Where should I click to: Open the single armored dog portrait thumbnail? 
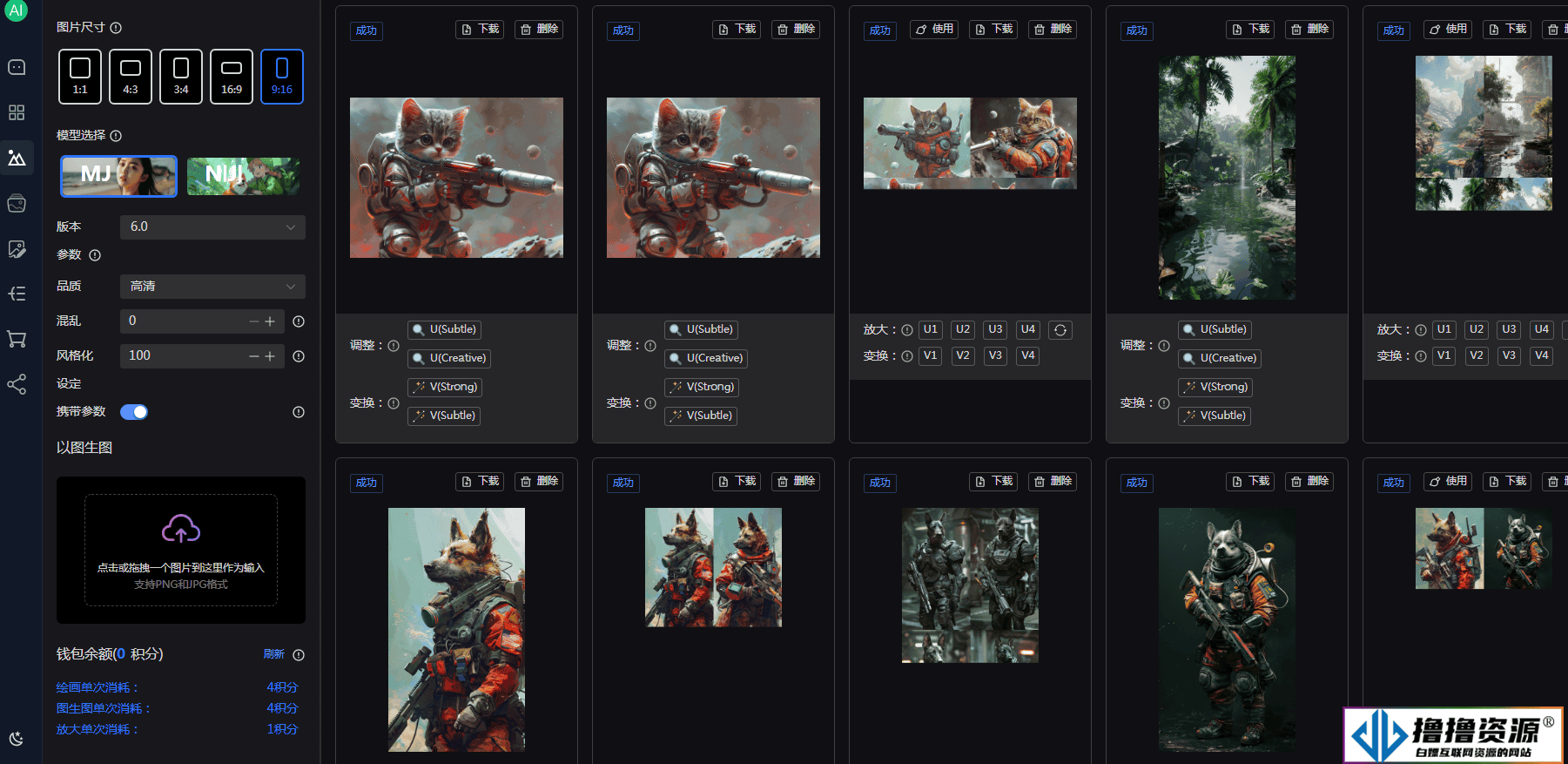[x=1227, y=630]
